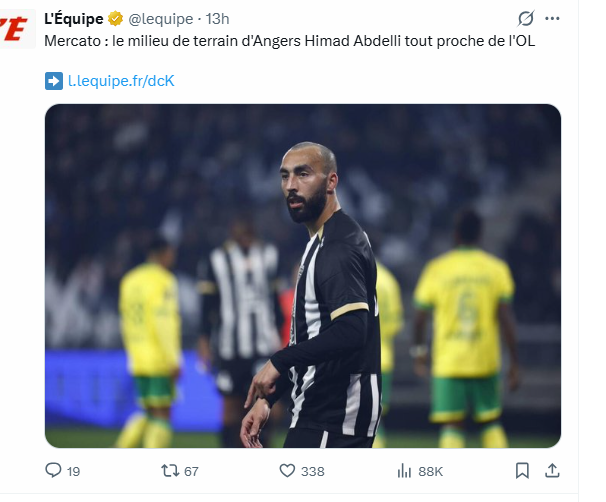Open the l.lequipe.fr/dcK link
The height and width of the screenshot is (502, 606).
pos(121,81)
